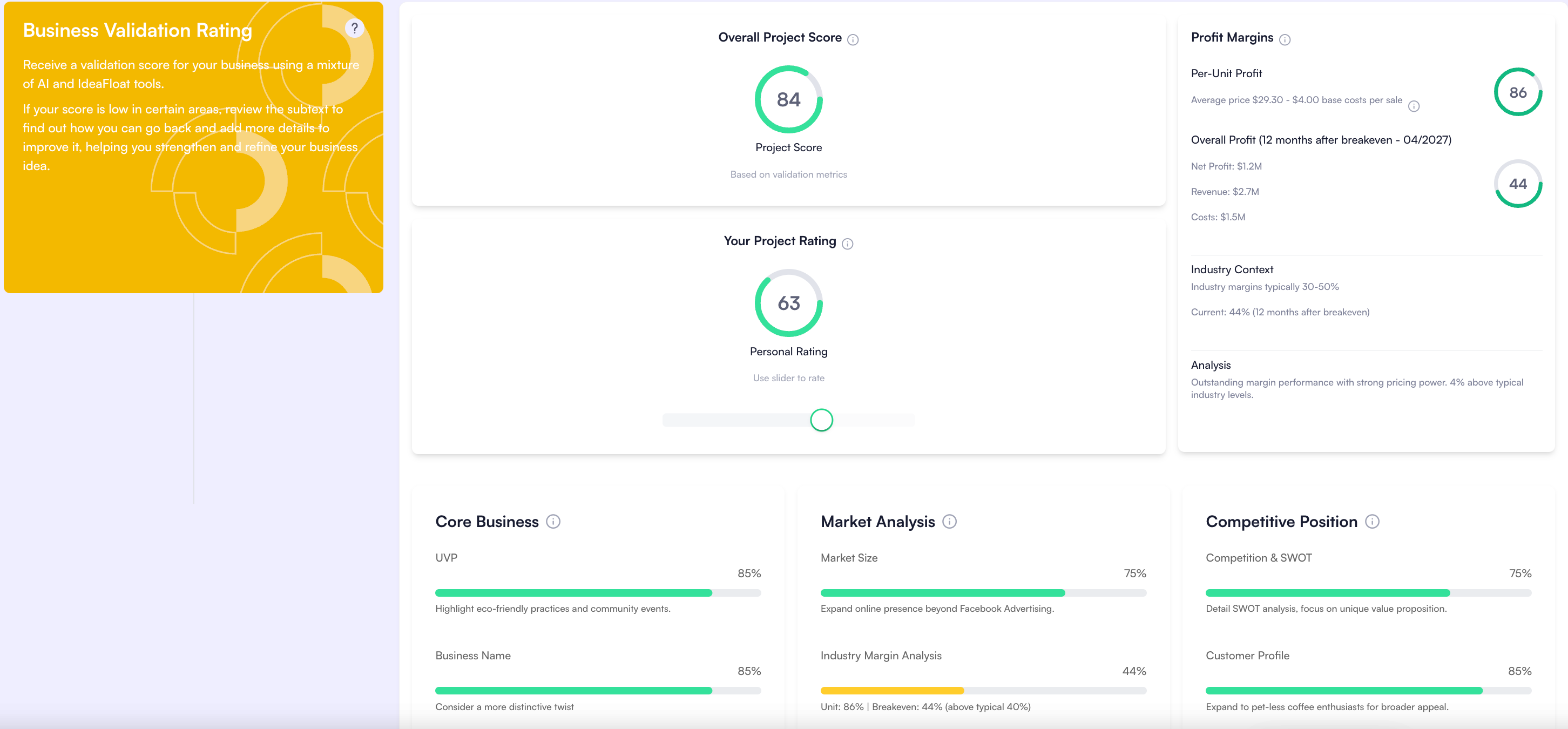Image resolution: width=1568 pixels, height=729 pixels.
Task: Click the Competition & SWOT progress bar
Action: click(1368, 593)
